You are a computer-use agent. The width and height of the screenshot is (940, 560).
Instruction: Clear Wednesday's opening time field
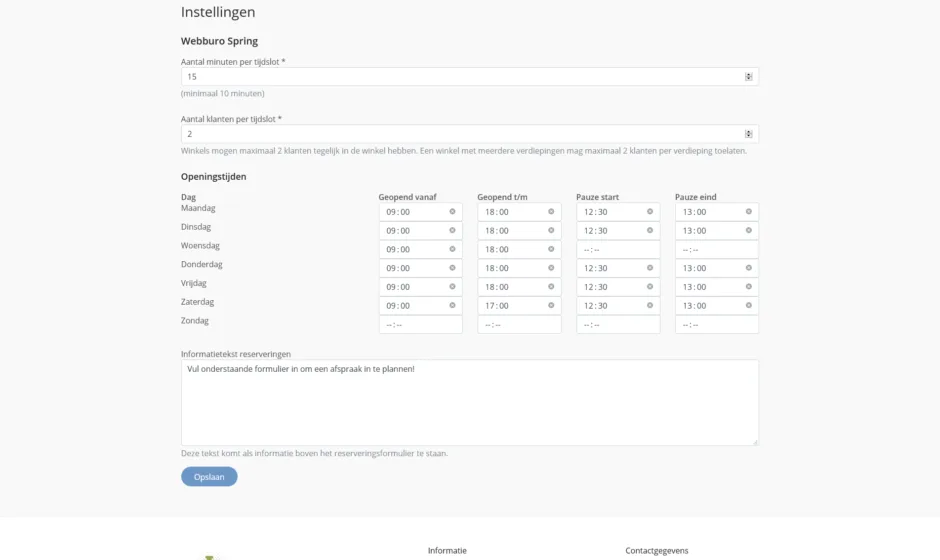click(452, 250)
